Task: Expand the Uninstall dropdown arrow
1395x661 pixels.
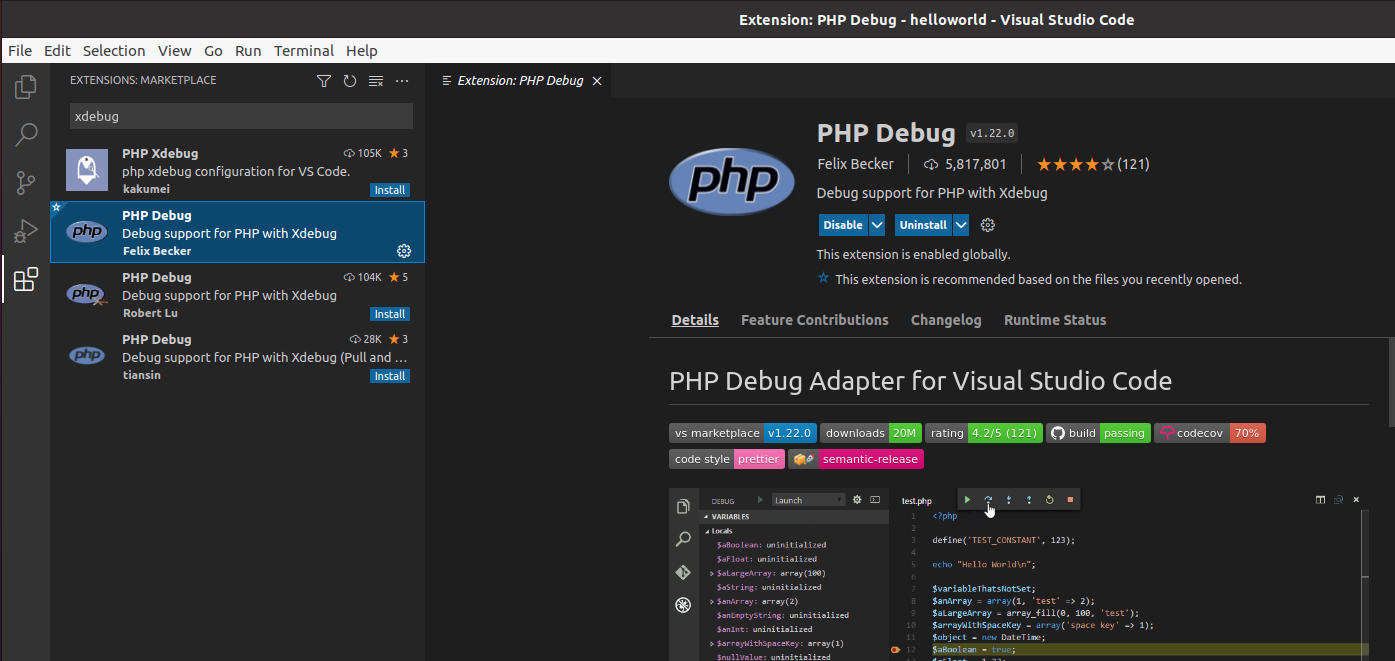Action: click(961, 225)
